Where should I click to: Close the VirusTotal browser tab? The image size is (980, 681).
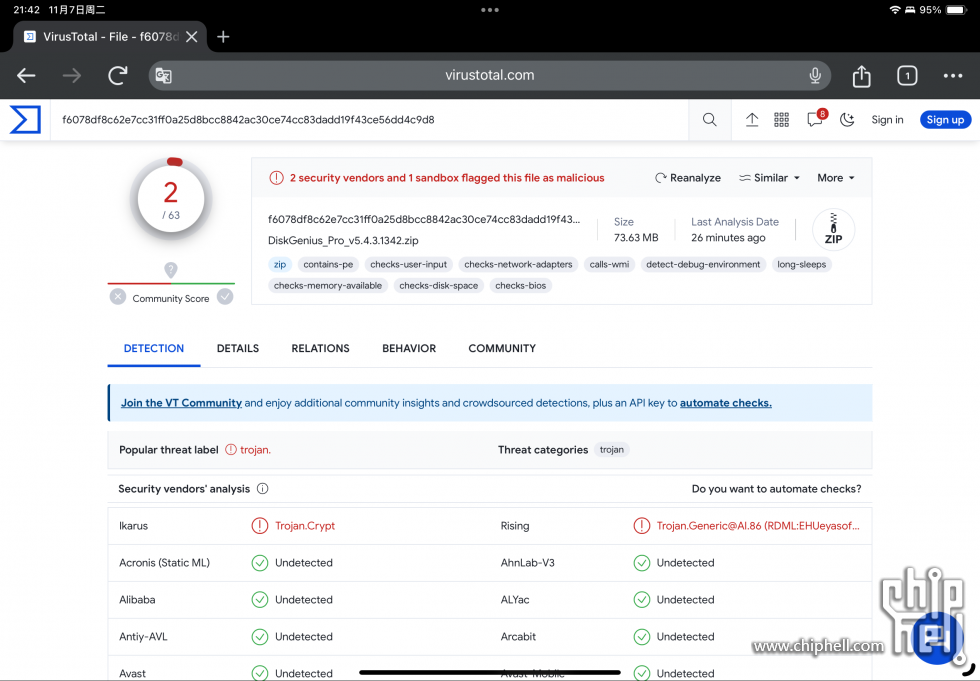tap(192, 37)
